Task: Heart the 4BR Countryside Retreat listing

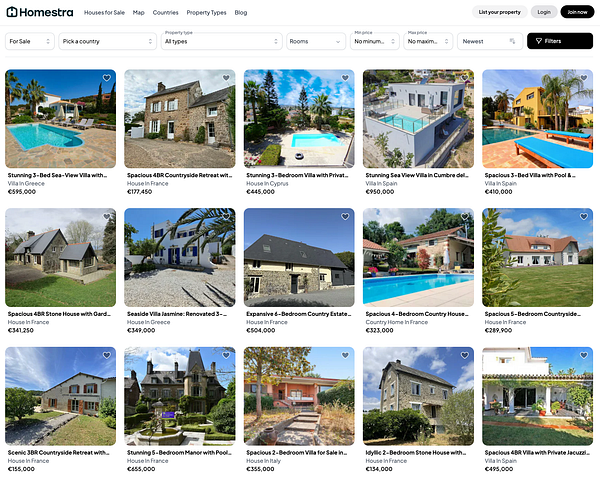Action: click(x=226, y=78)
